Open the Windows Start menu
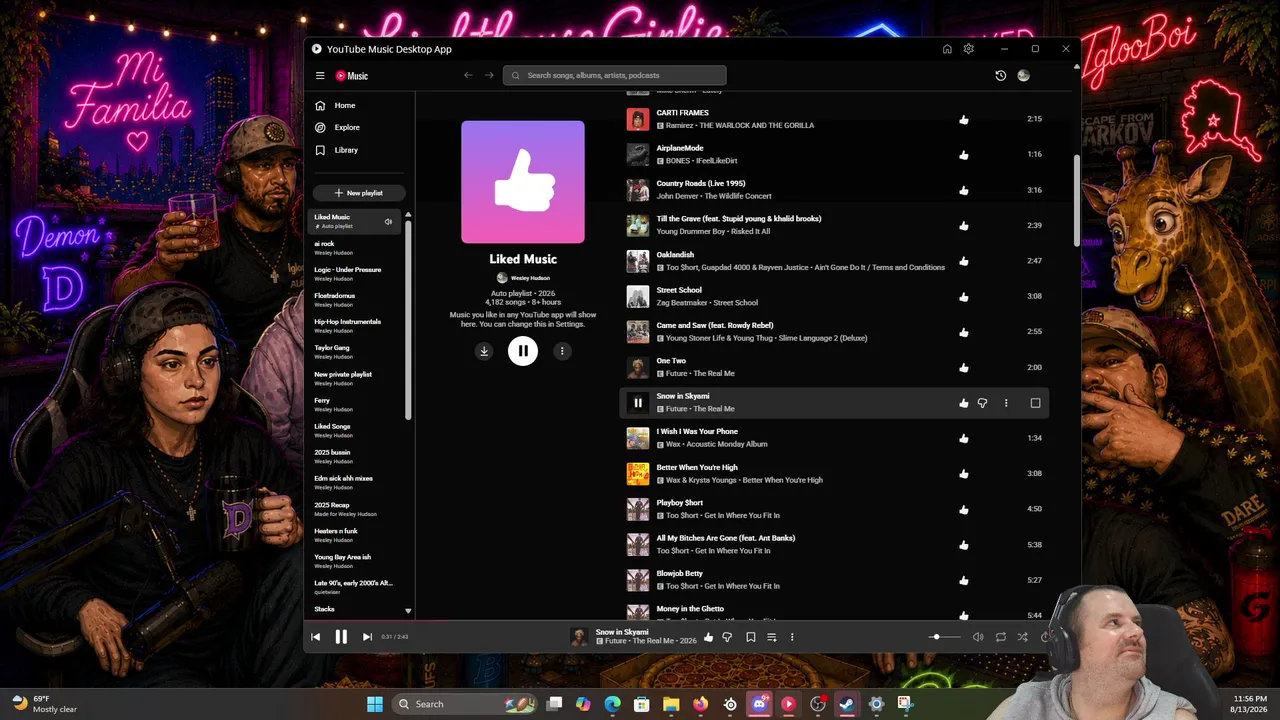The width and height of the screenshot is (1280, 720). tap(374, 704)
